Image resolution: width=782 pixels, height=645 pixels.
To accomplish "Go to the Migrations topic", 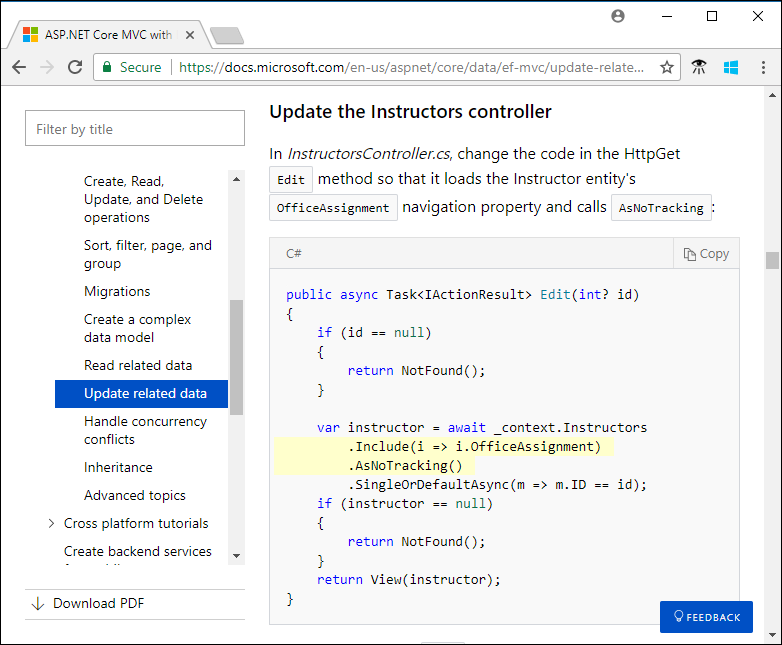I will tap(117, 291).
